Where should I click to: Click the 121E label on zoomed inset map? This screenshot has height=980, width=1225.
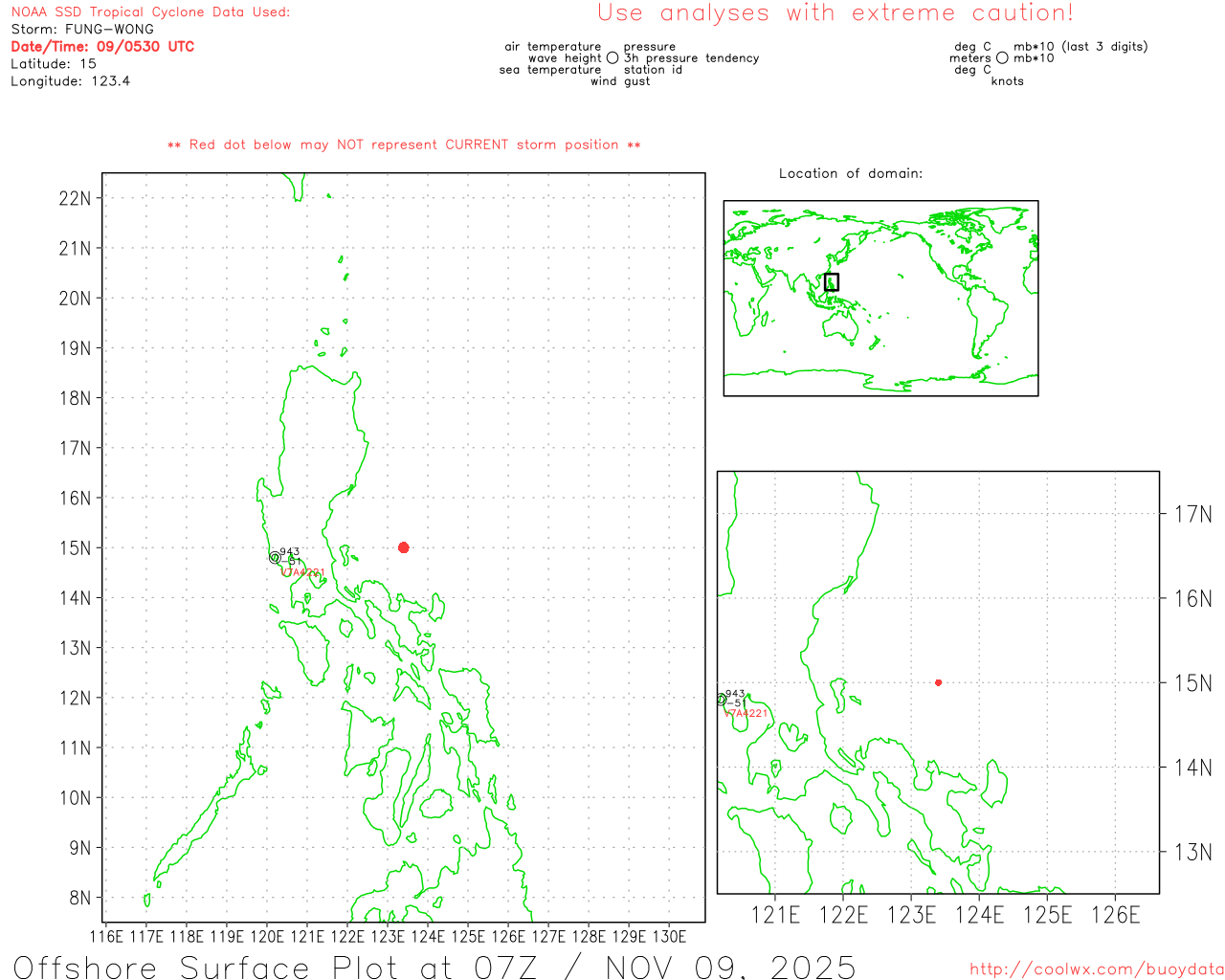coord(775,915)
